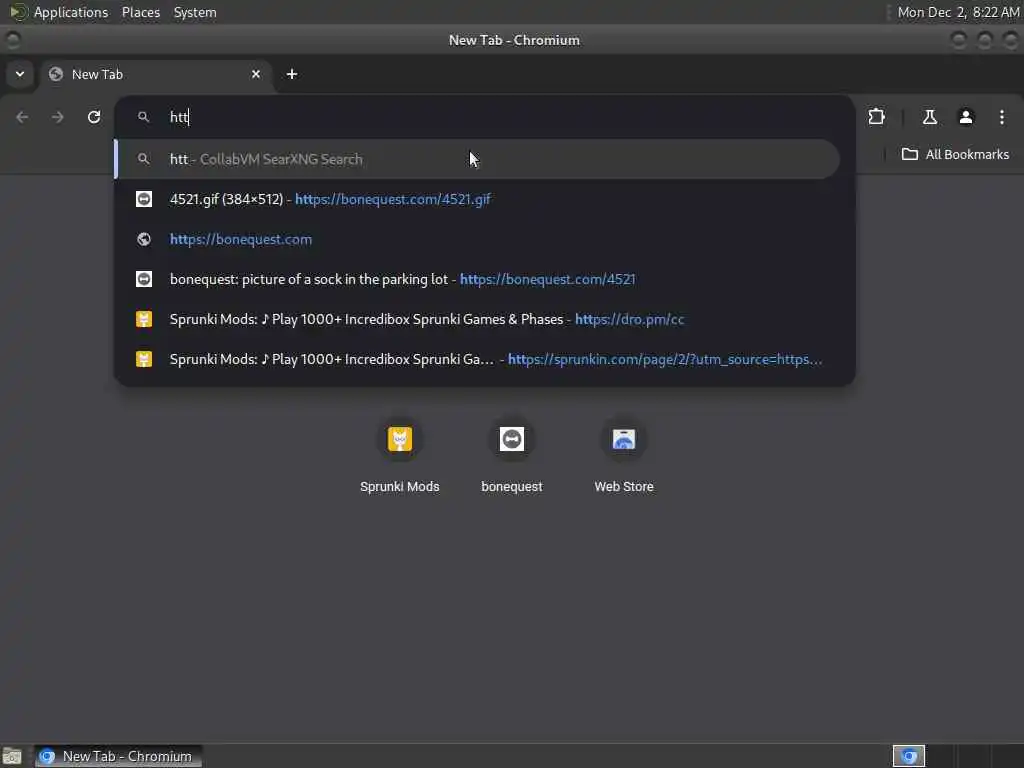Select the New Tab tab

pyautogui.click(x=157, y=74)
